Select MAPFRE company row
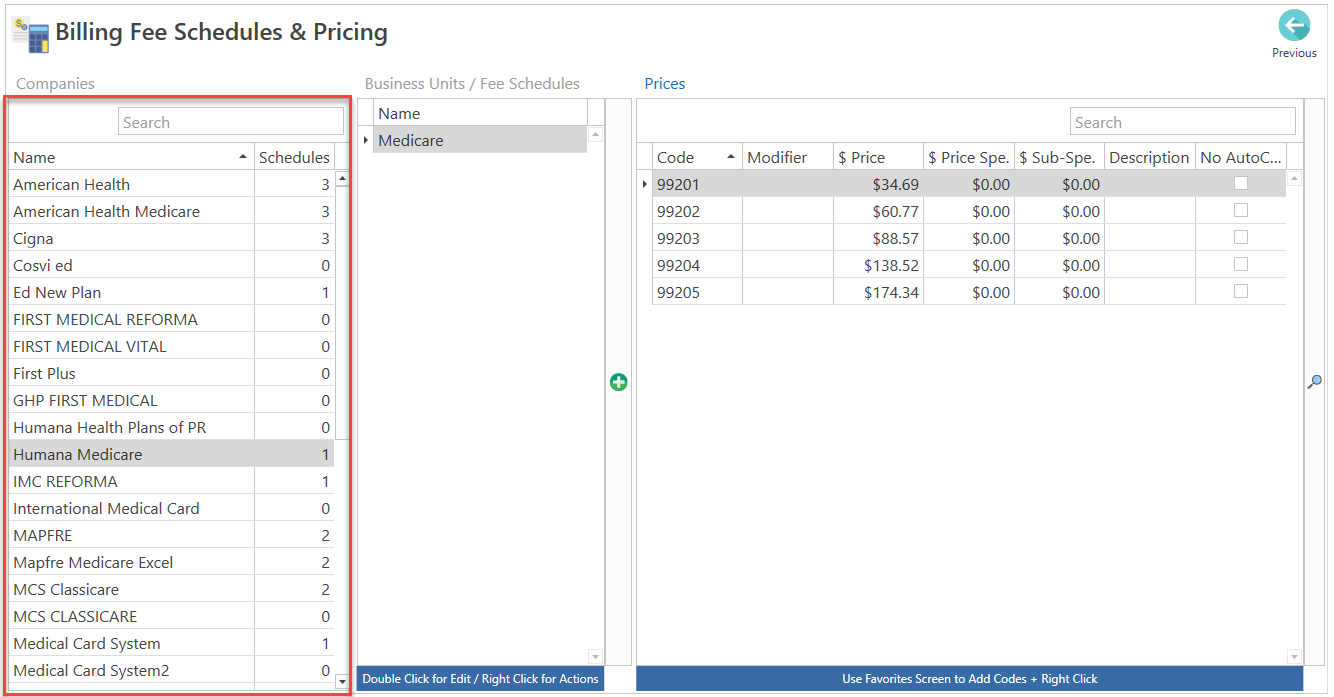 (172, 535)
